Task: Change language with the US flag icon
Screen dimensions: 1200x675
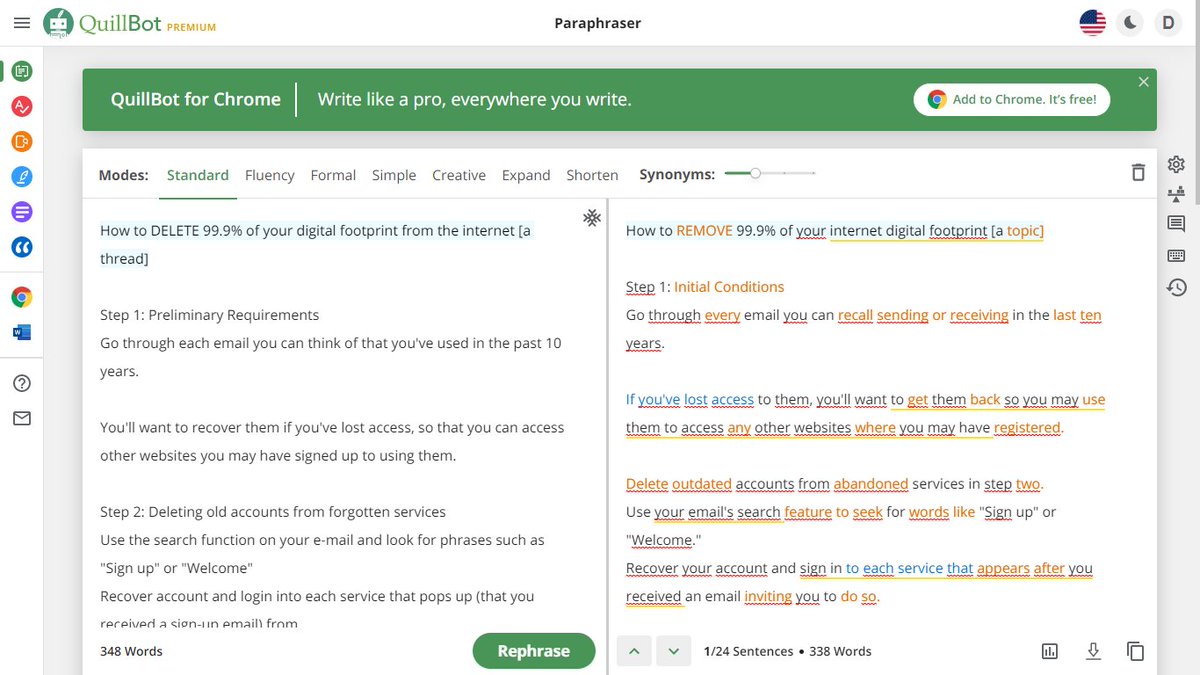Action: 1093,22
